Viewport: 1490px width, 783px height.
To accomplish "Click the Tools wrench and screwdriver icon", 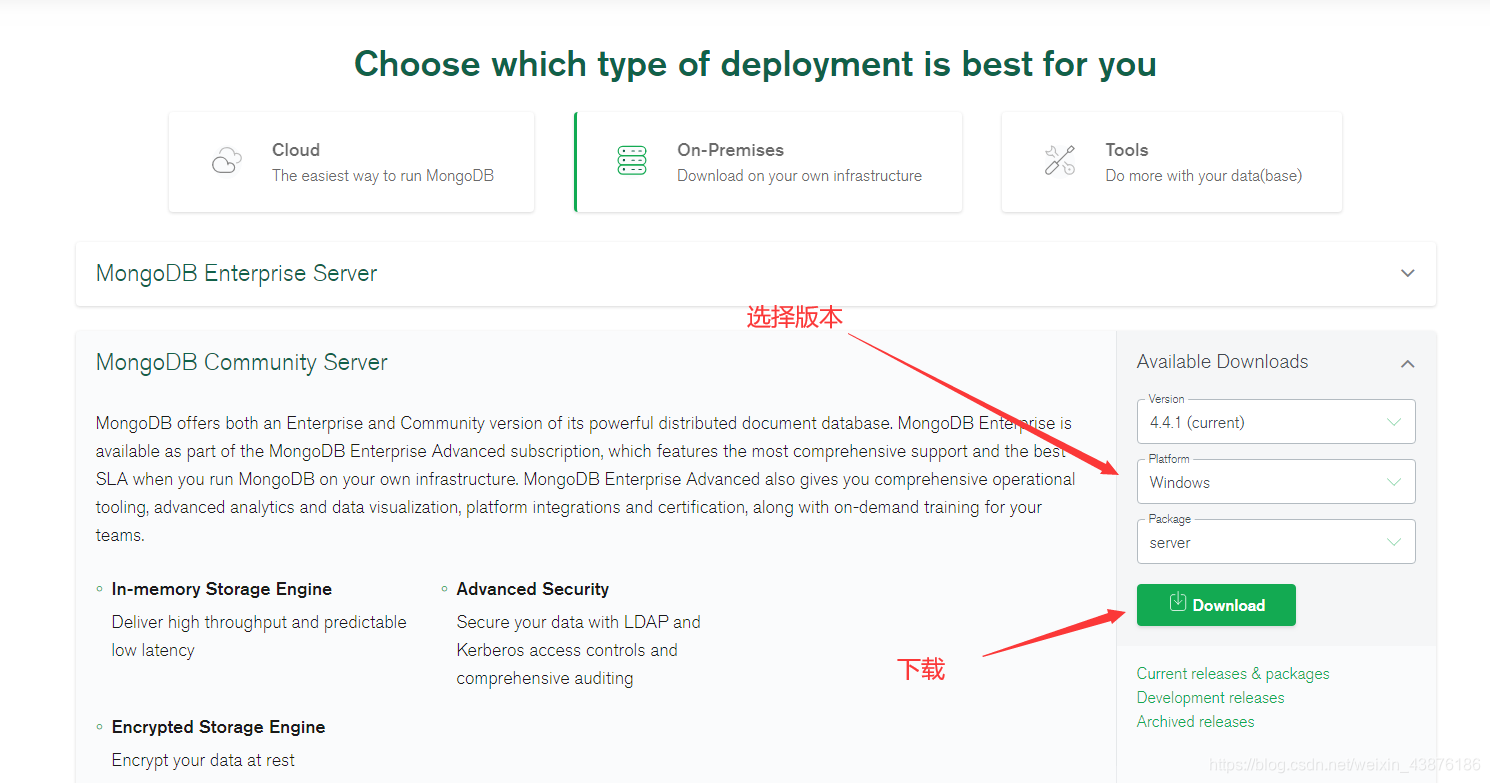I will click(1059, 161).
